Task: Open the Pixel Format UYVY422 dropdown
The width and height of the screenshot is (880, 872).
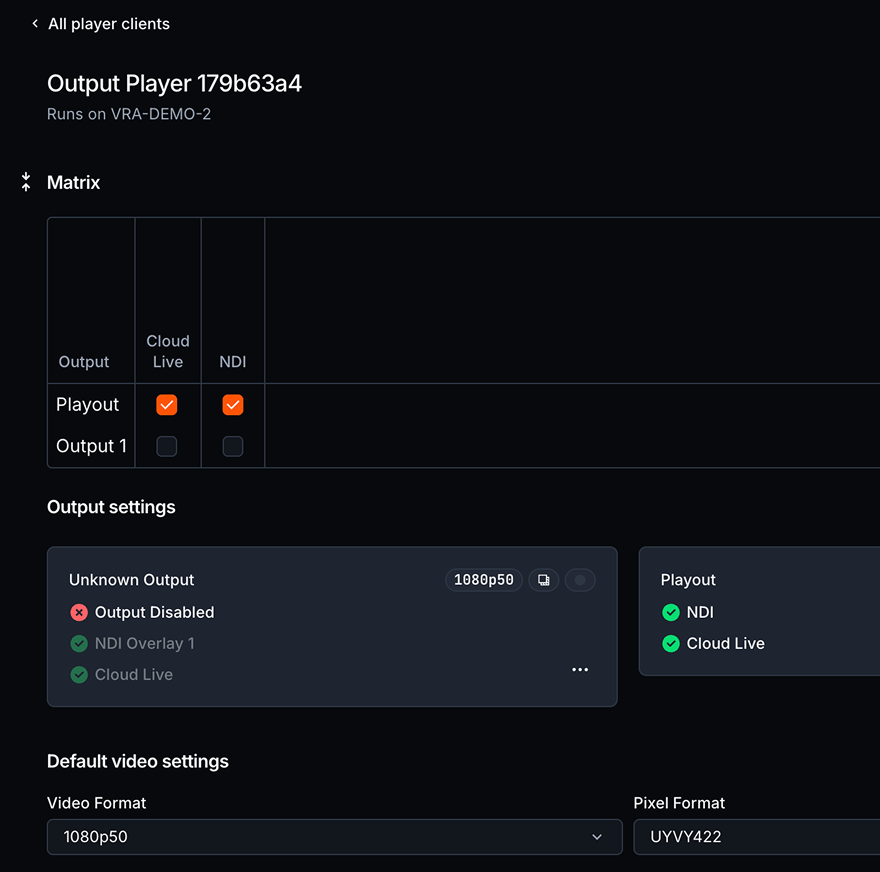Action: click(757, 837)
